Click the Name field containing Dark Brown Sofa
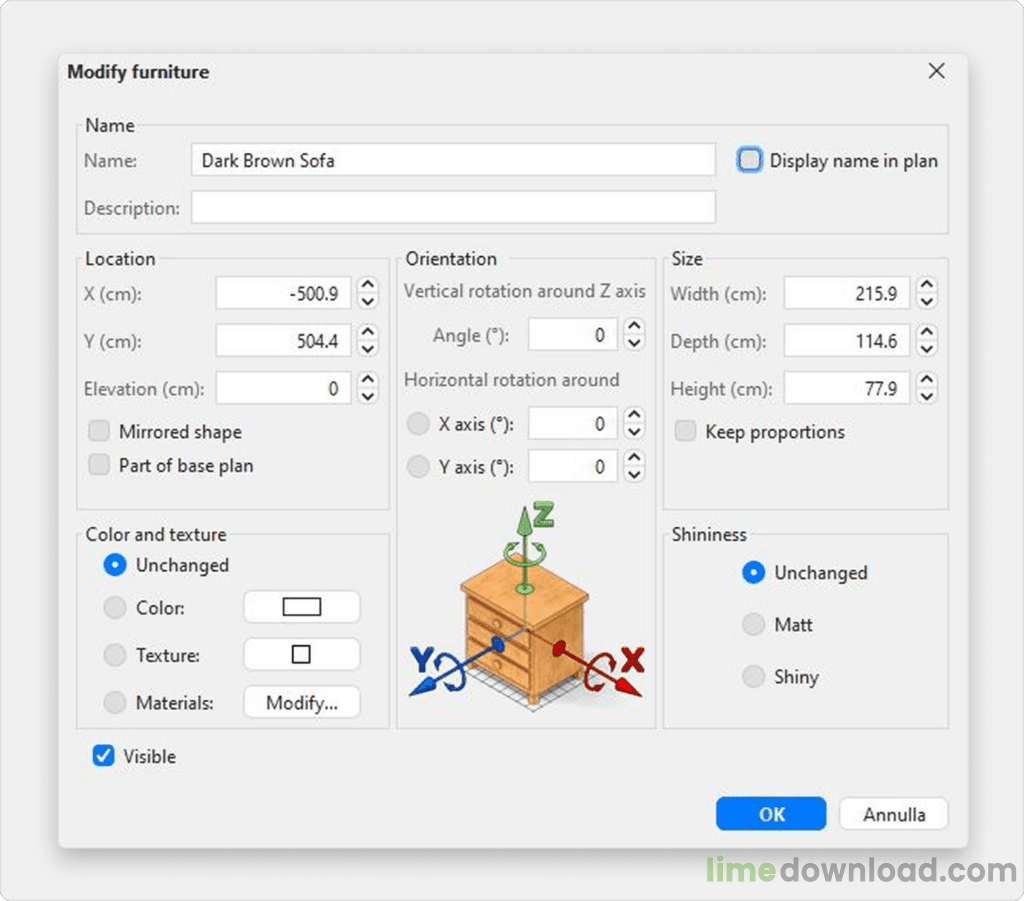The height and width of the screenshot is (901, 1024). point(453,160)
